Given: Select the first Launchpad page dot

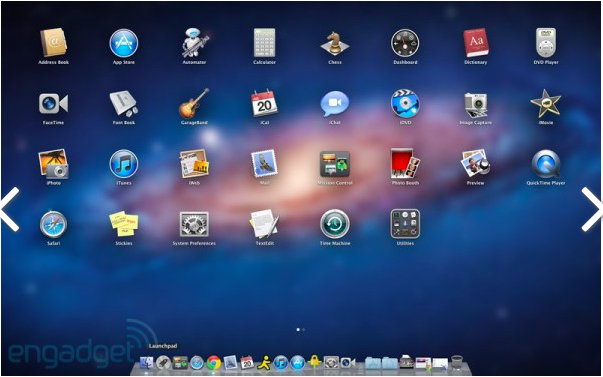Looking at the screenshot, I should [x=298, y=330].
